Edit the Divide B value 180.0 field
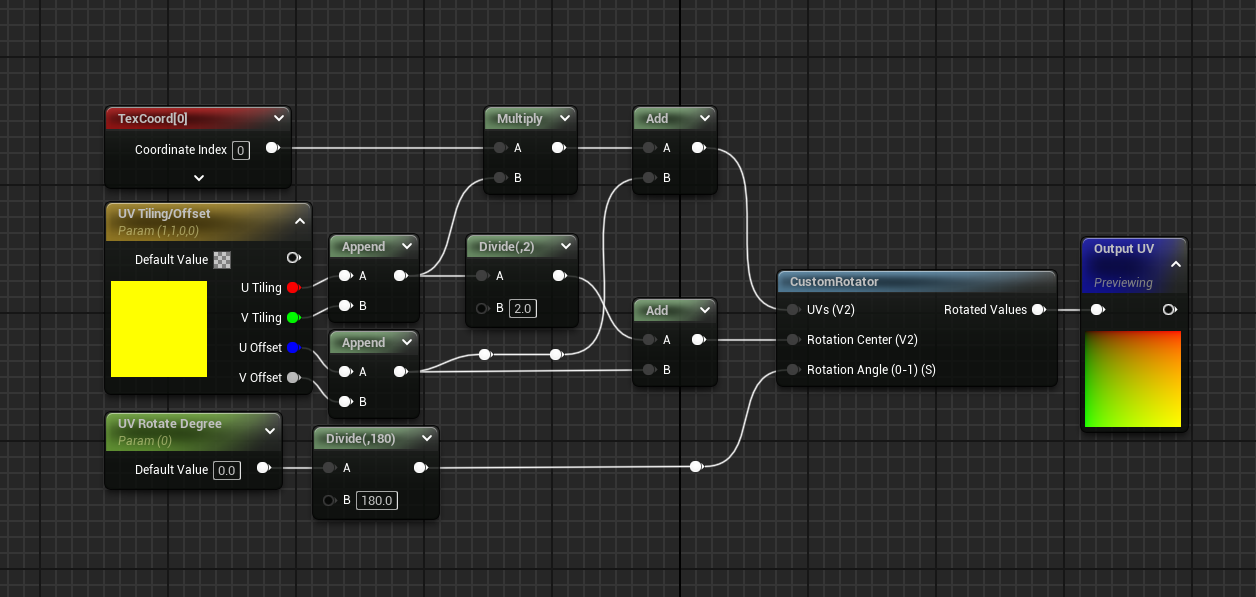1256x597 pixels. [377, 500]
